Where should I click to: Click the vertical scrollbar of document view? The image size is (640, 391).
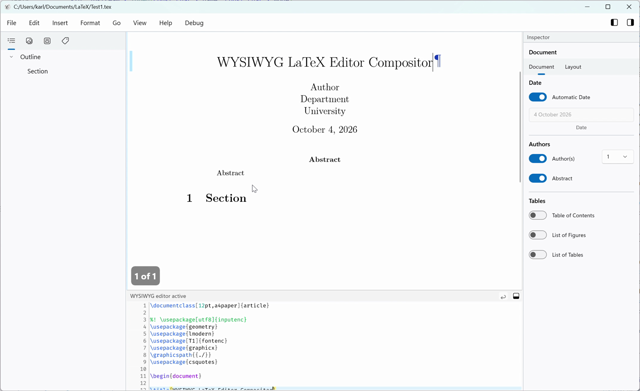pos(520,127)
